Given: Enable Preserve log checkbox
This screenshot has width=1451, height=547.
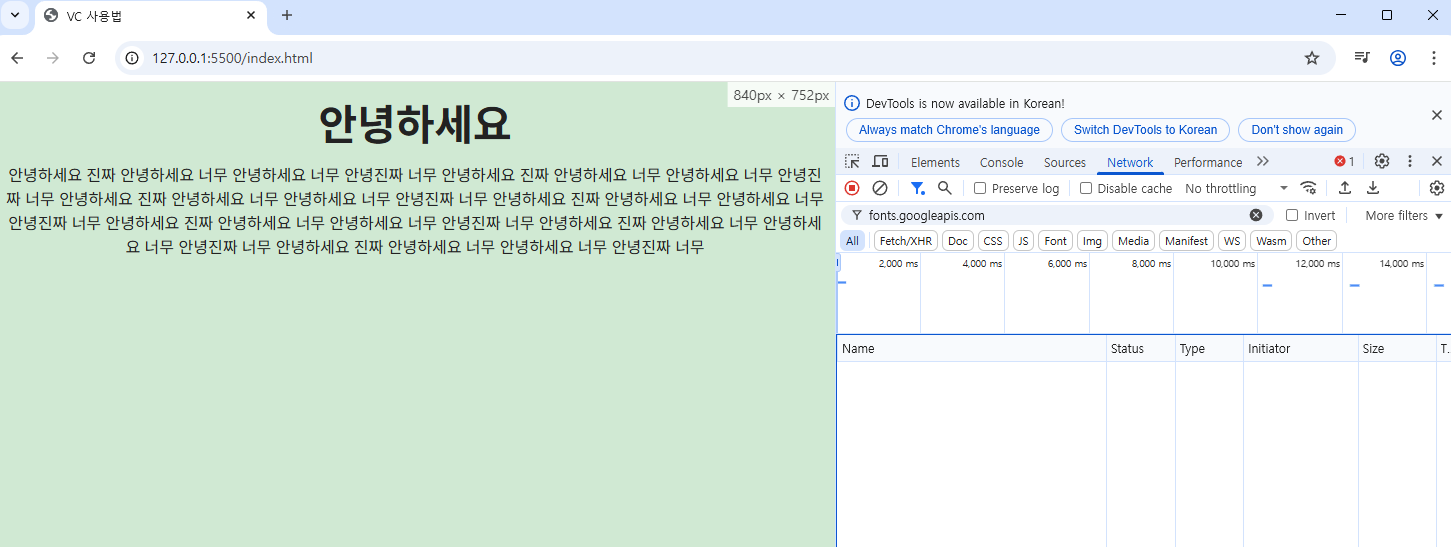Looking at the screenshot, I should 980,188.
